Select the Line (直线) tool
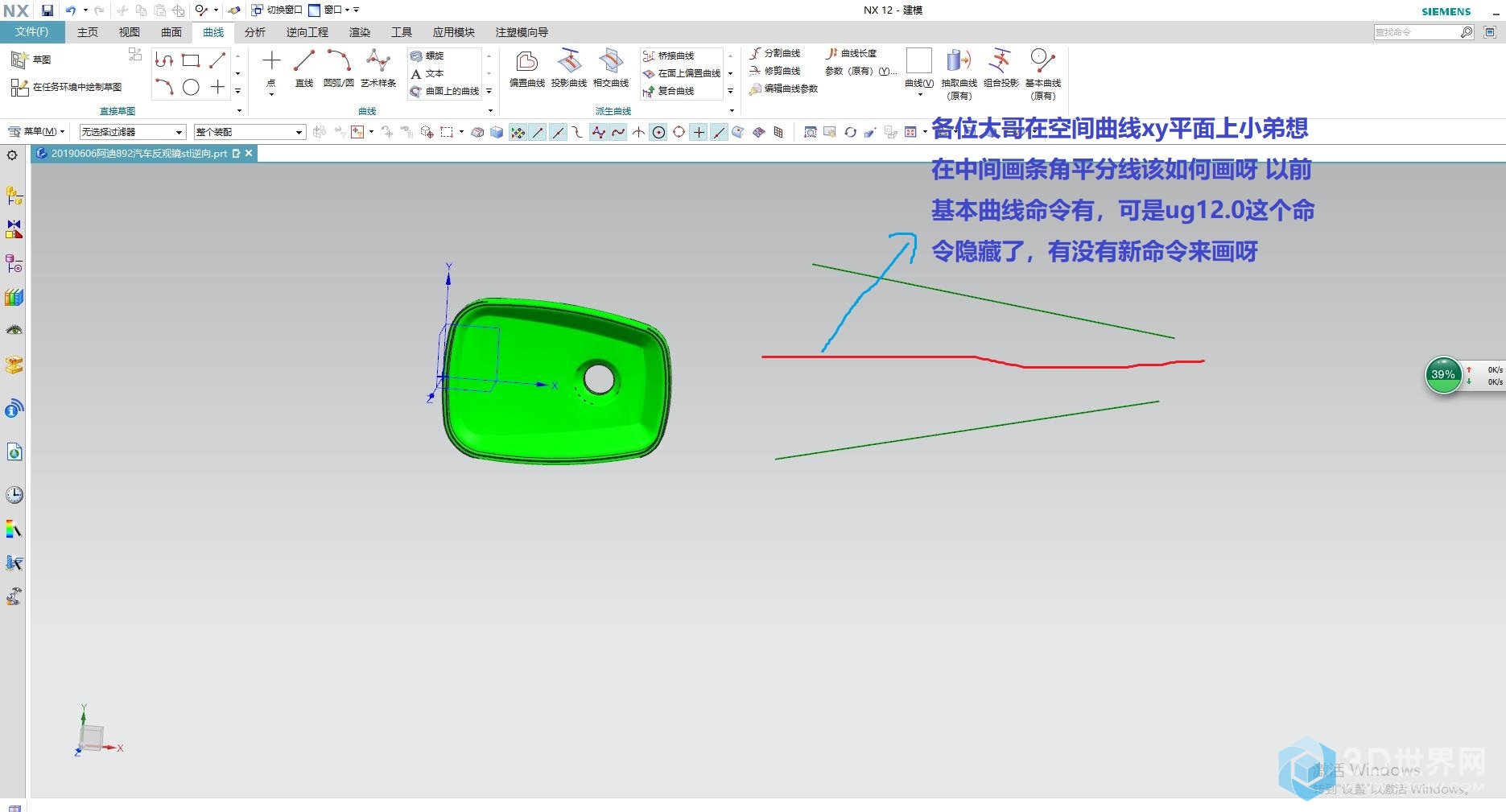Viewport: 1506px width, 812px height. 304,68
